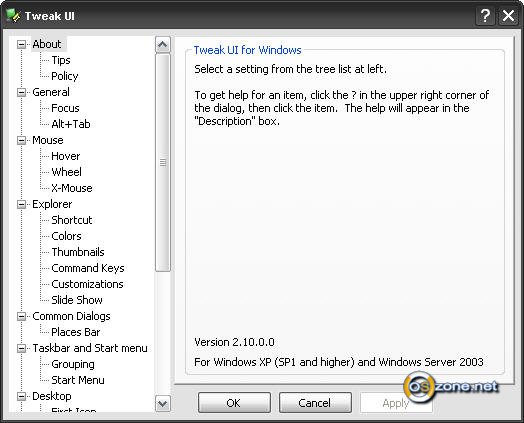The height and width of the screenshot is (423, 524).
Task: Click the Cancel button
Action: (315, 403)
